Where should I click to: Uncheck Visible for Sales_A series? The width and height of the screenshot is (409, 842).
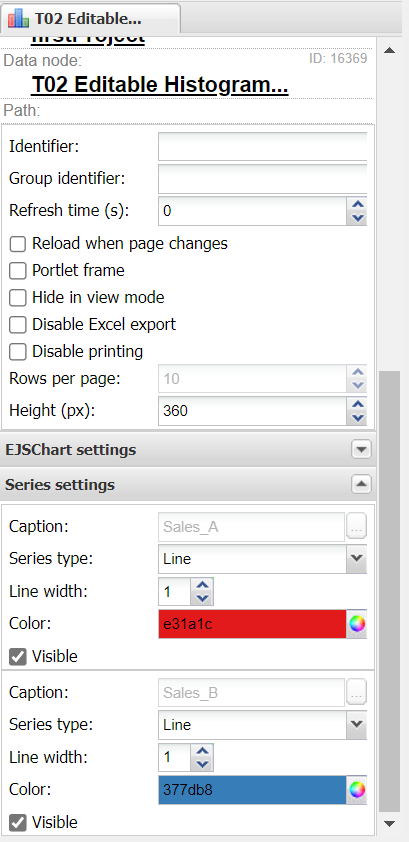(x=18, y=656)
